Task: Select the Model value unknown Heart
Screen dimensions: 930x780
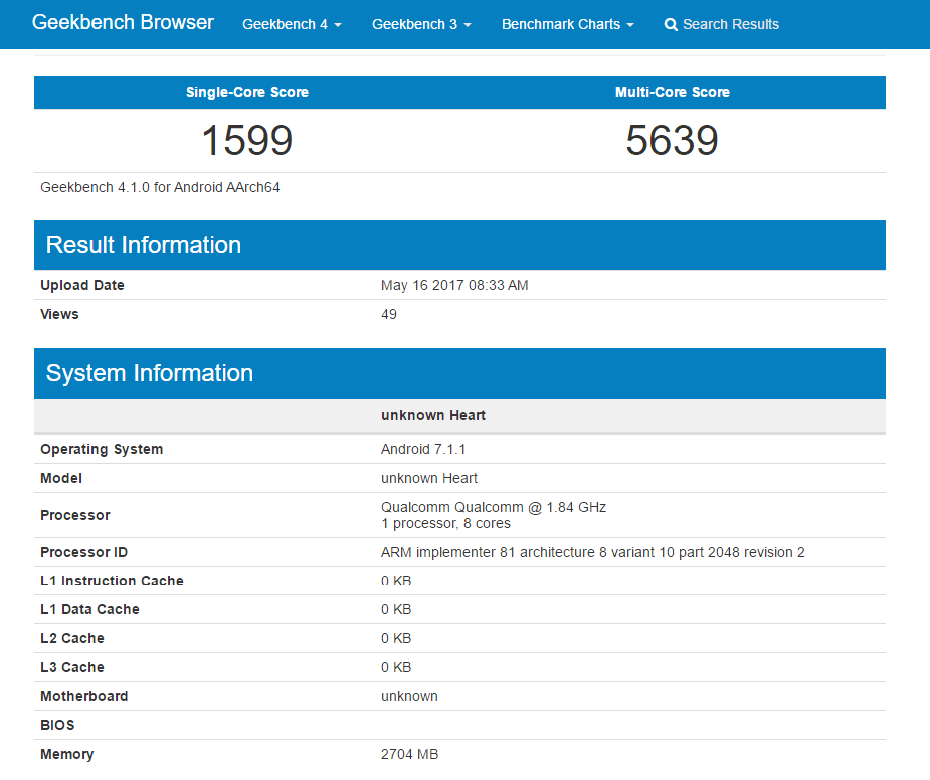Action: point(429,479)
